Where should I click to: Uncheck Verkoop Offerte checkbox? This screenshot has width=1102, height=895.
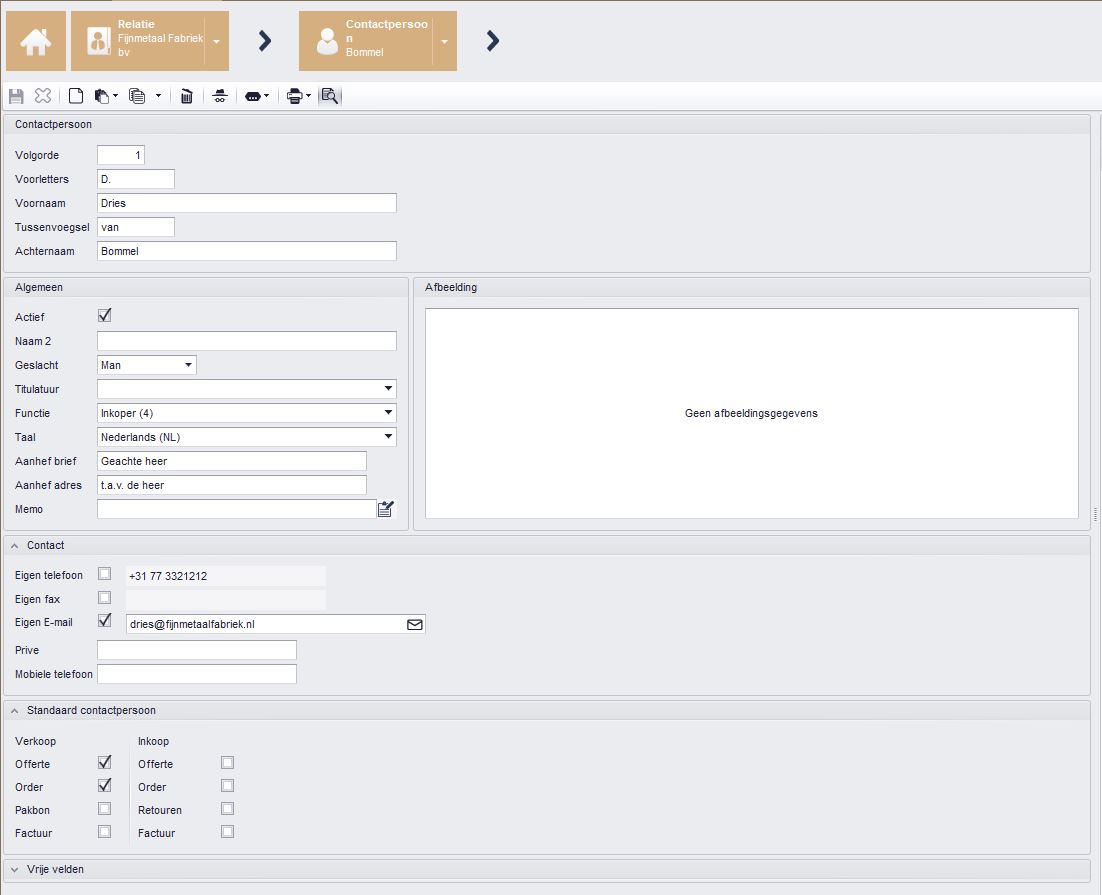(105, 762)
